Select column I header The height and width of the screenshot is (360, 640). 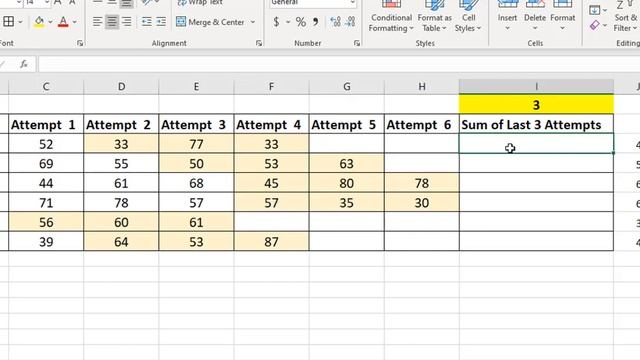[536, 87]
